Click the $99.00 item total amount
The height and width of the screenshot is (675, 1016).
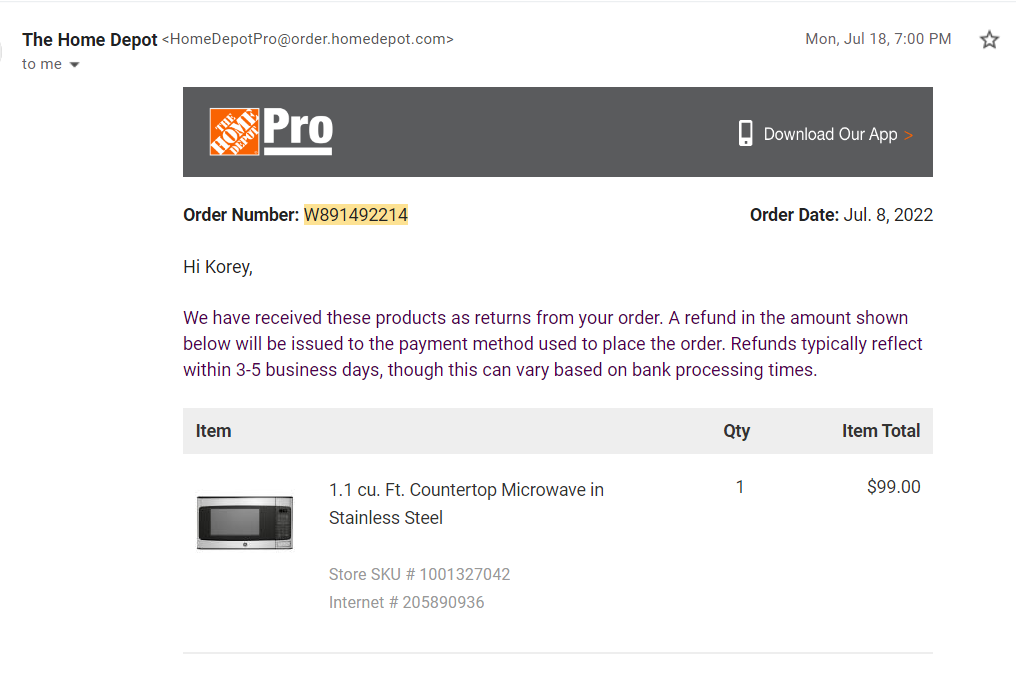pos(894,487)
